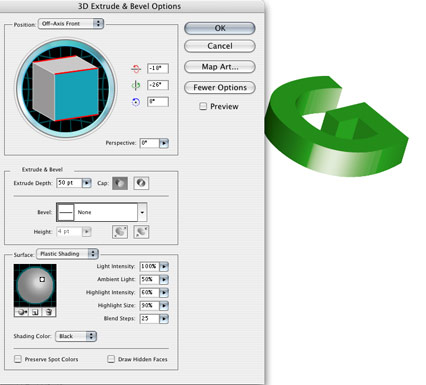The height and width of the screenshot is (385, 426).
Task: Toggle Draw Hidden Faces option
Action: tap(111, 359)
